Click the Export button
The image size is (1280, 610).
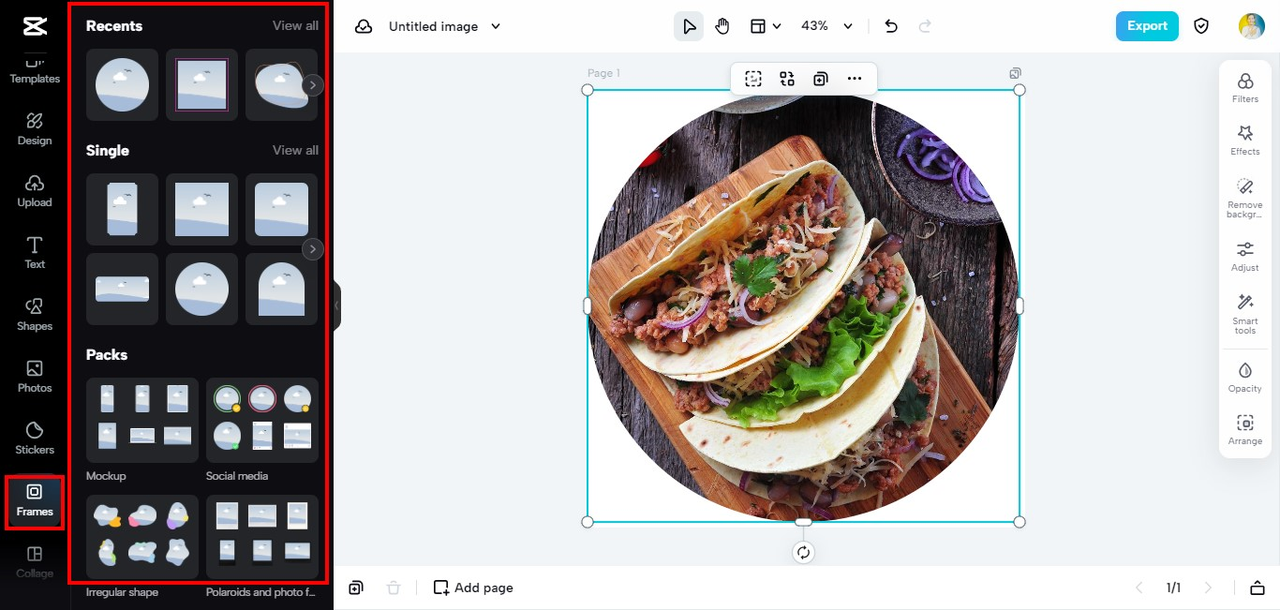pos(1147,26)
